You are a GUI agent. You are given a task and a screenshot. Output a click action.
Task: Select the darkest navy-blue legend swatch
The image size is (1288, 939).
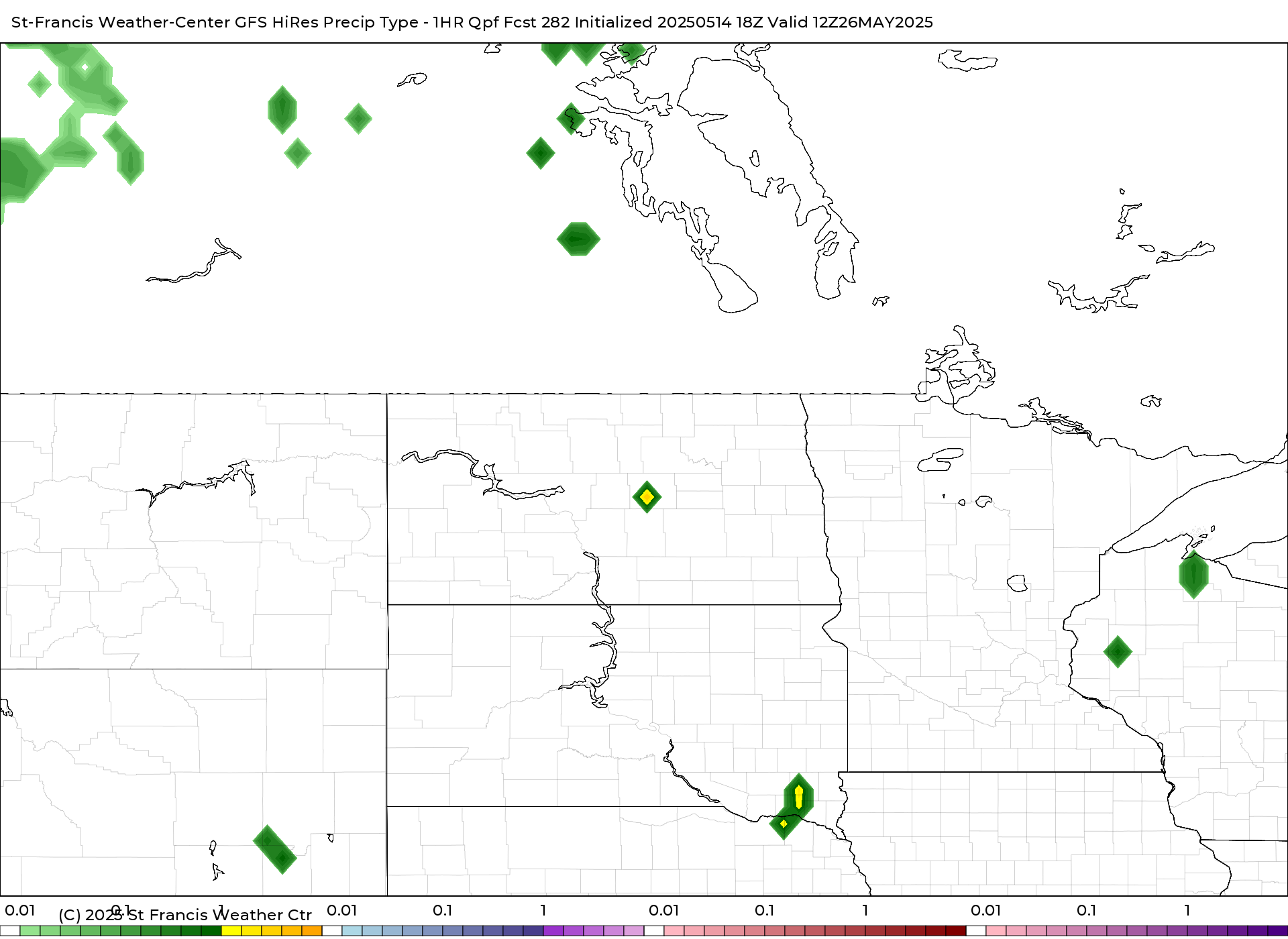(x=533, y=931)
